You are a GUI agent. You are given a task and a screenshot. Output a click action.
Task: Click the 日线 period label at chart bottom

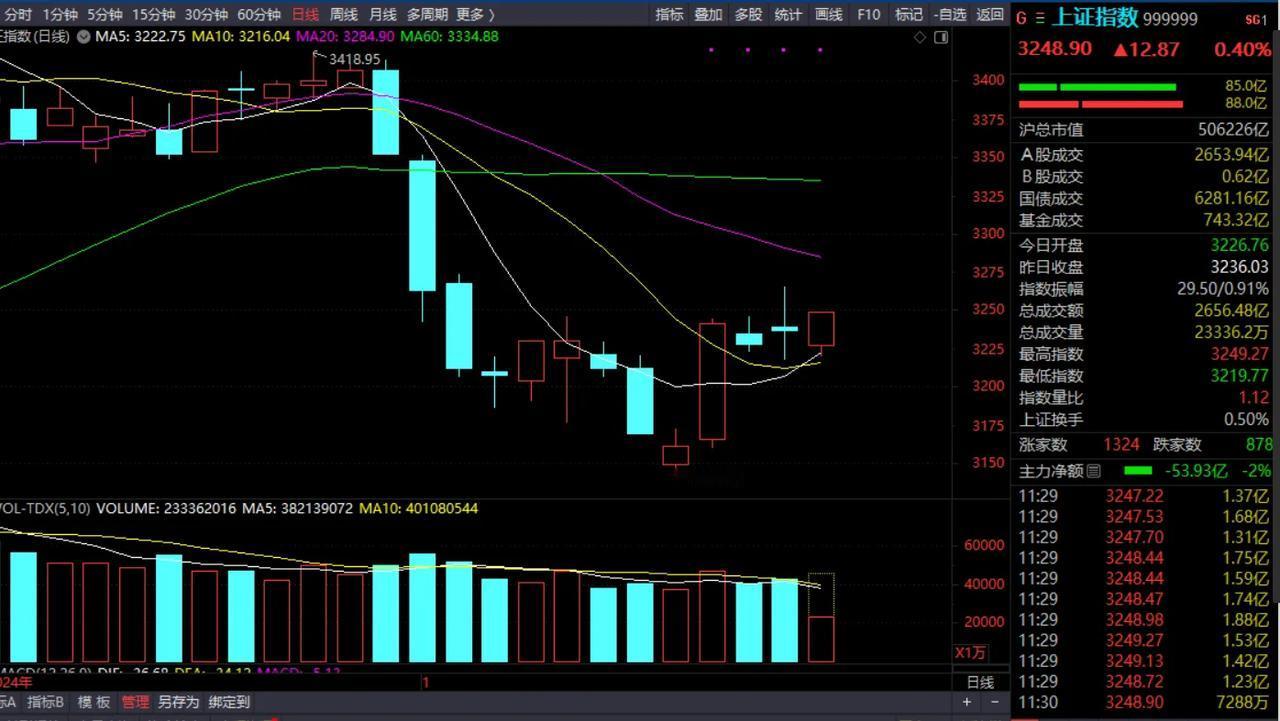tap(980, 682)
